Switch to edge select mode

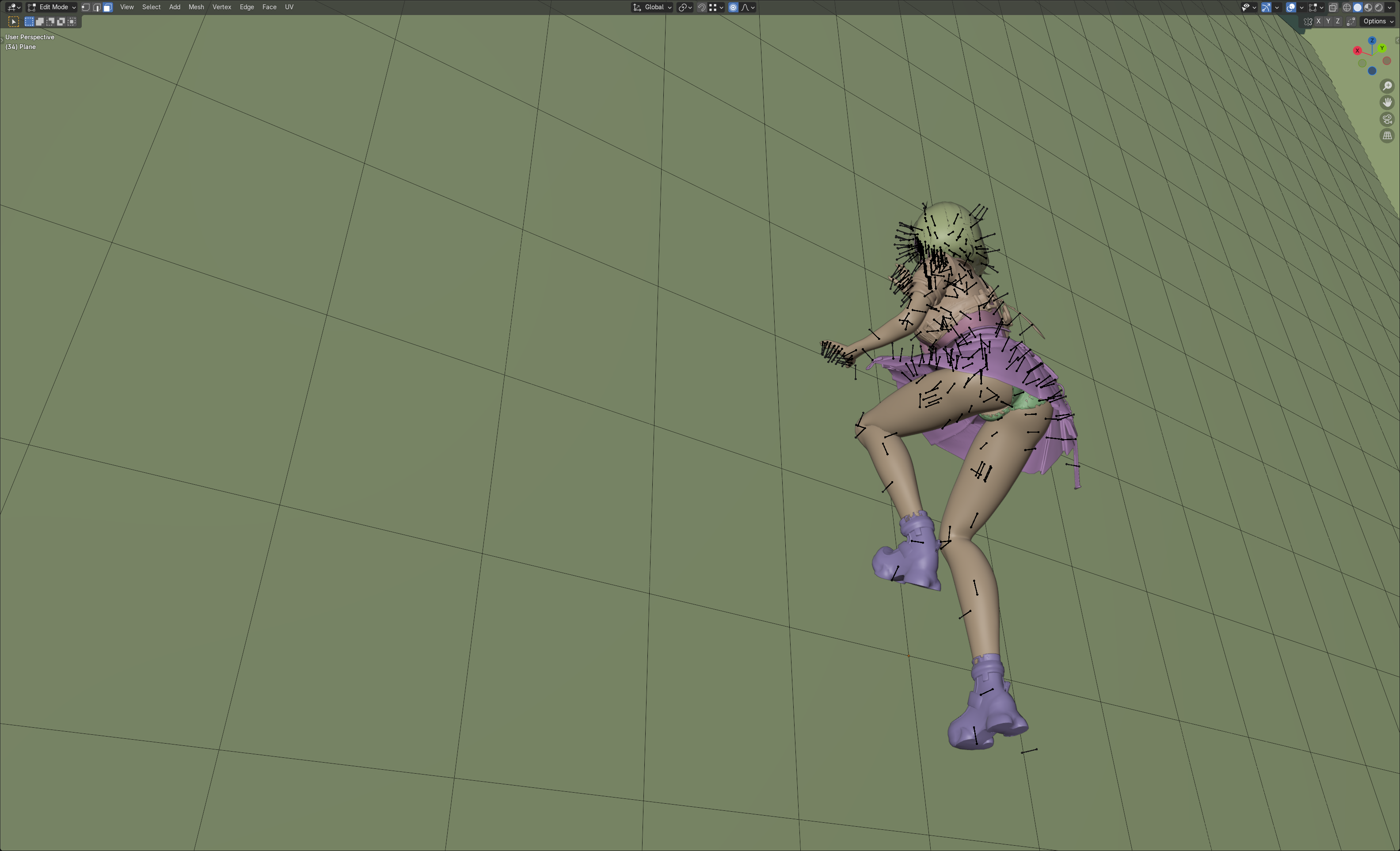coord(97,8)
